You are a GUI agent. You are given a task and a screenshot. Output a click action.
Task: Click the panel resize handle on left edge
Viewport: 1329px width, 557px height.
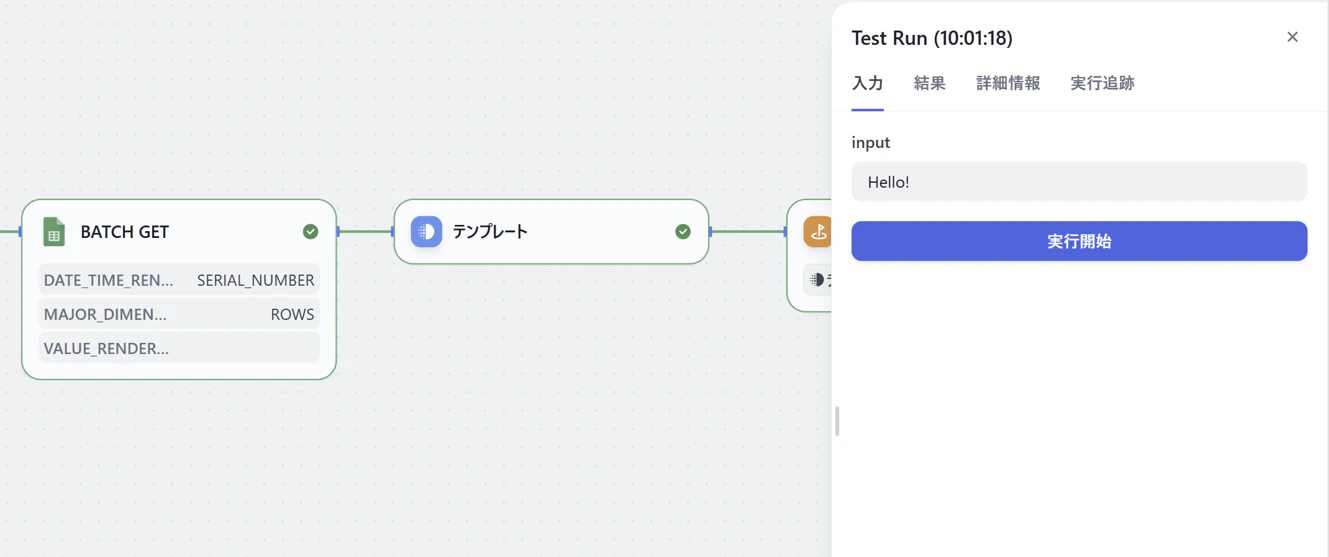tap(837, 421)
